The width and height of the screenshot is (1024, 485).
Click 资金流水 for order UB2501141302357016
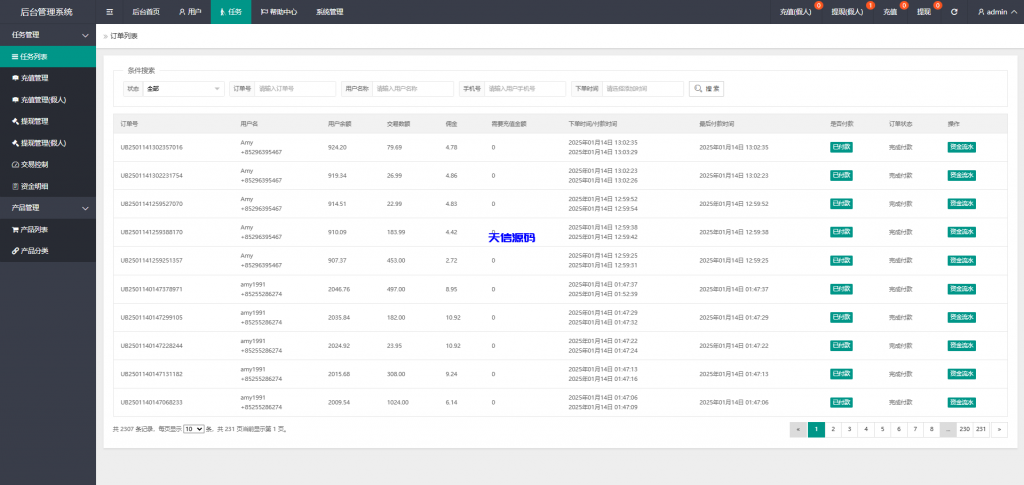pyautogui.click(x=961, y=148)
